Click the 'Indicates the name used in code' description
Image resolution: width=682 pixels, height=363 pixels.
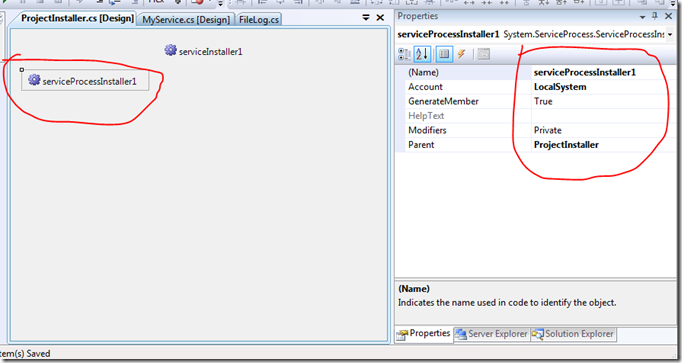(x=507, y=303)
